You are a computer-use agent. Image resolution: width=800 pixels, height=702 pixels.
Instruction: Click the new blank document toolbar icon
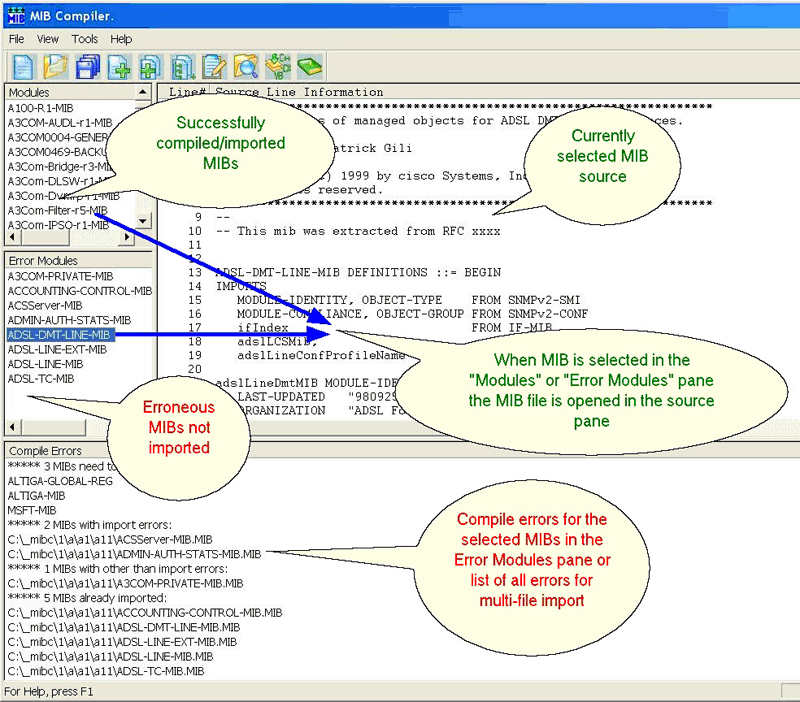pos(22,67)
